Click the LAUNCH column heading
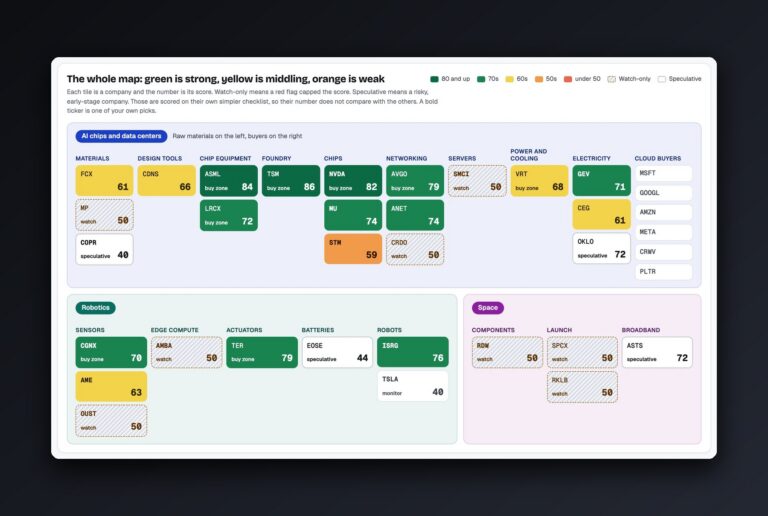The image size is (768, 516). pos(559,330)
